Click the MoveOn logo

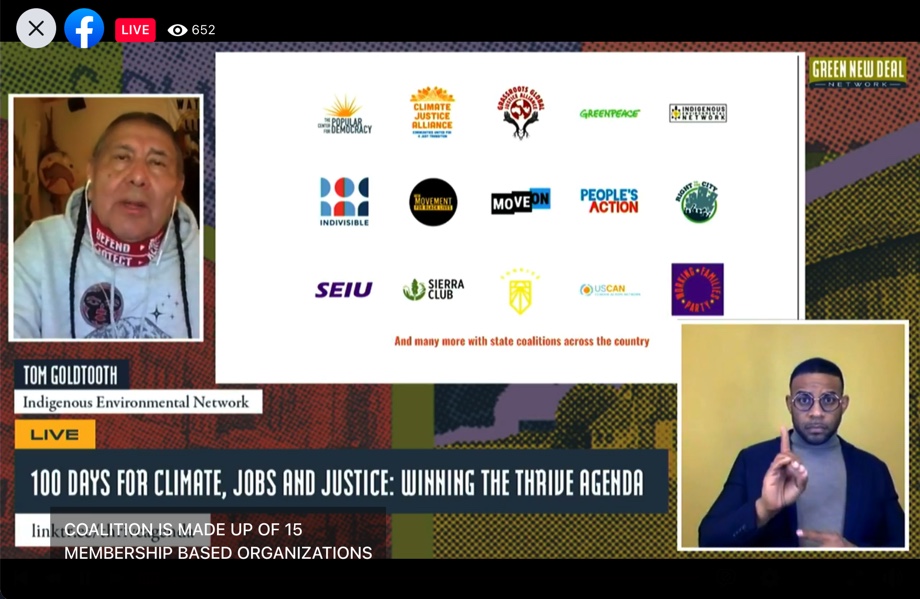click(520, 201)
